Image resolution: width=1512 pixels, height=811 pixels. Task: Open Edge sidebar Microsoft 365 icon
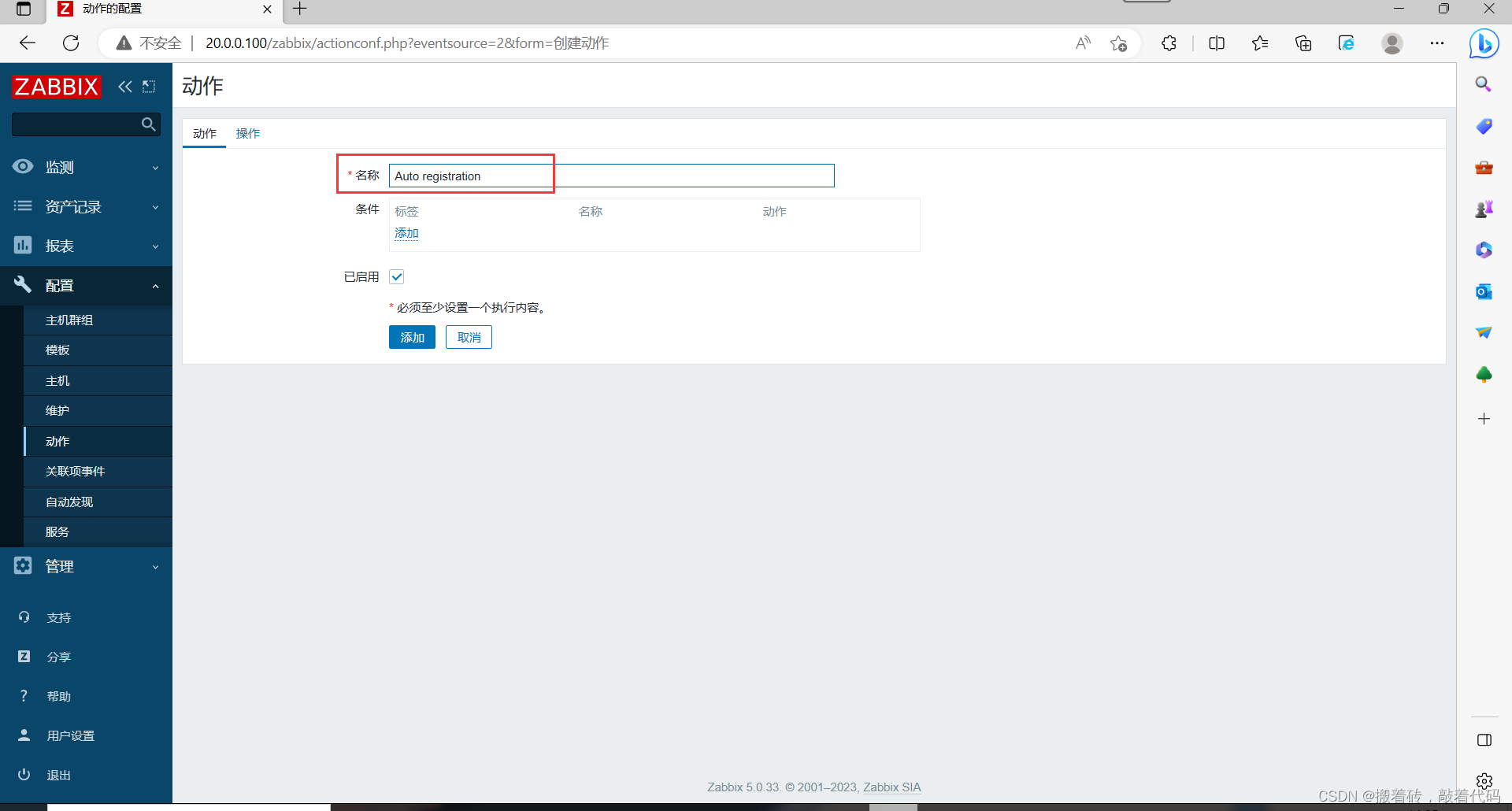(1484, 250)
